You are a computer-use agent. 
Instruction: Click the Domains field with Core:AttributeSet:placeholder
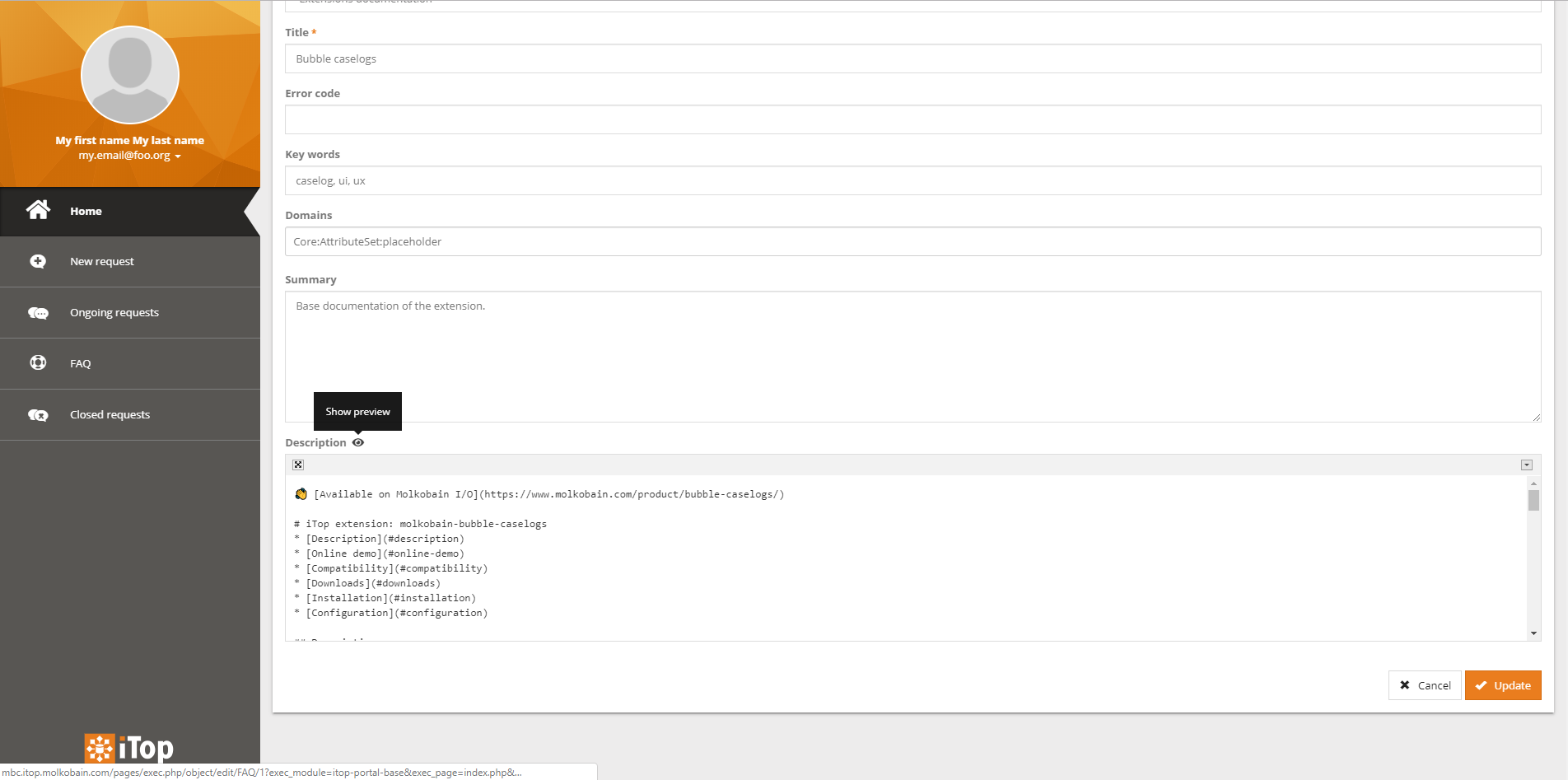(x=912, y=241)
